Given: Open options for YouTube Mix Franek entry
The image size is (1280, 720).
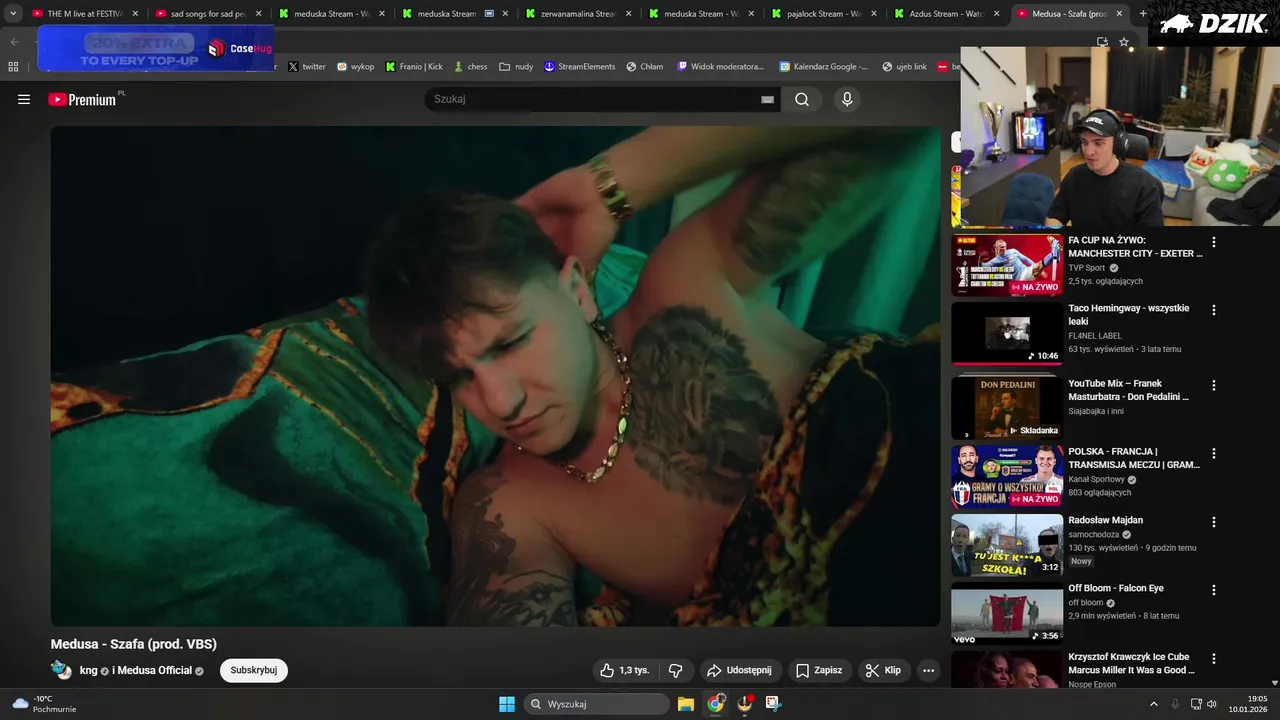Looking at the screenshot, I should pos(1214,385).
